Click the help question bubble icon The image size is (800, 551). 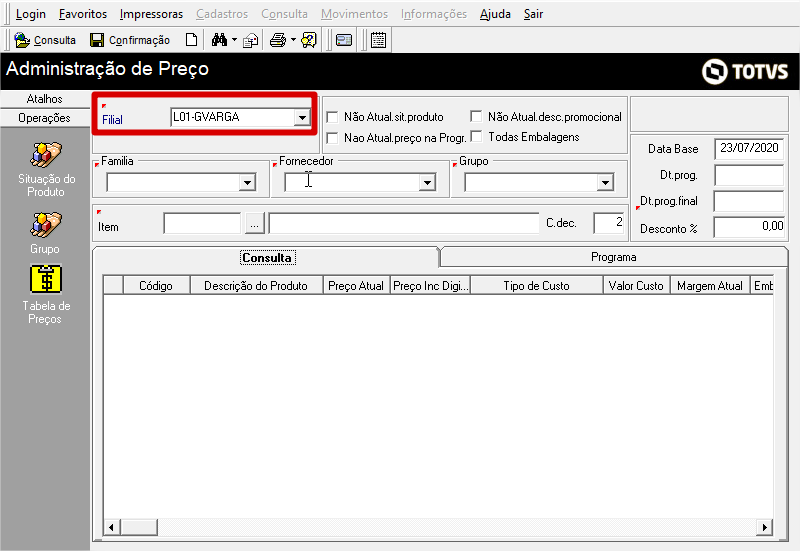click(309, 40)
